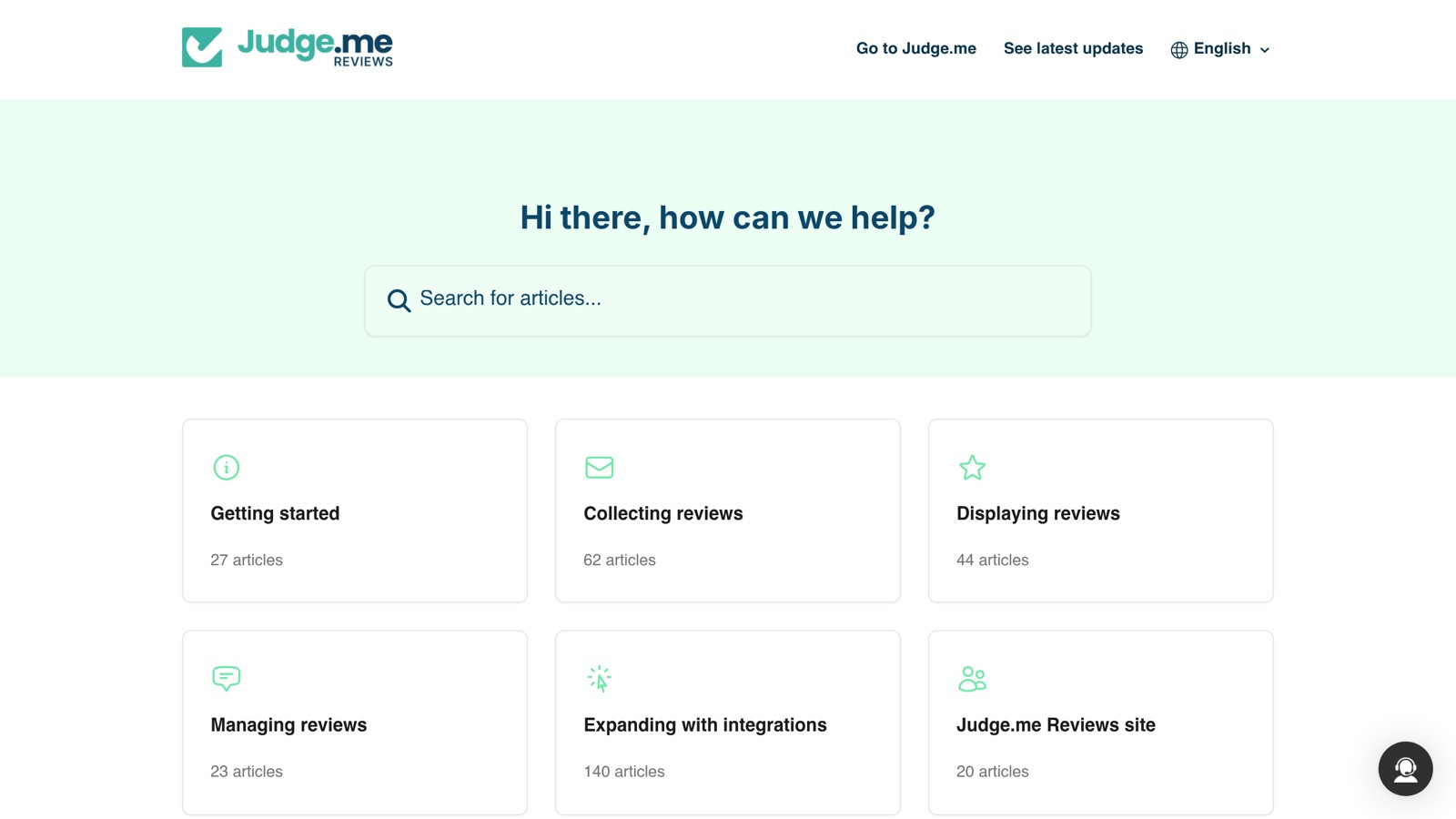Click the '27 articles' text
The height and width of the screenshot is (819, 1456).
click(247, 561)
